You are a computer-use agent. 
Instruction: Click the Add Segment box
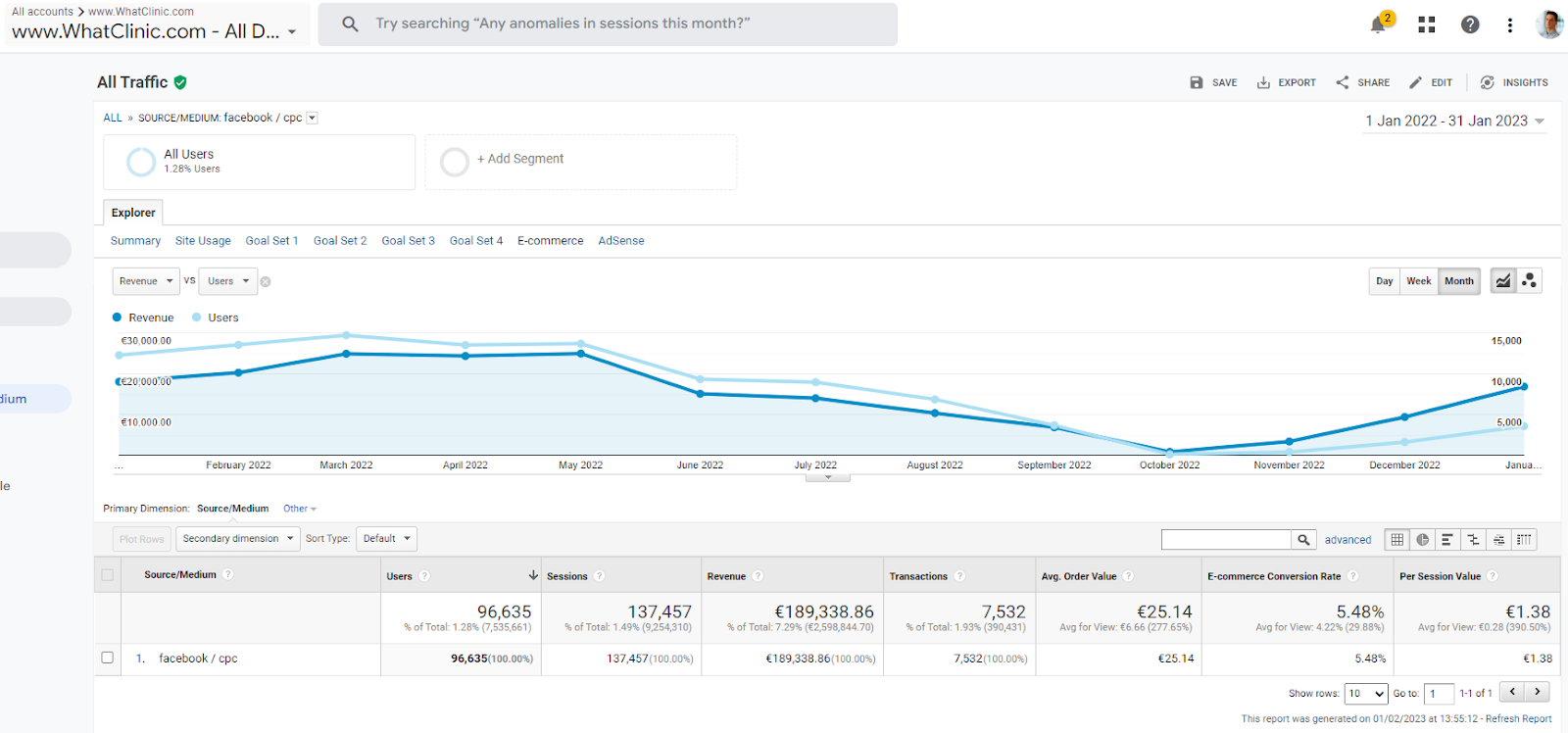pyautogui.click(x=581, y=162)
